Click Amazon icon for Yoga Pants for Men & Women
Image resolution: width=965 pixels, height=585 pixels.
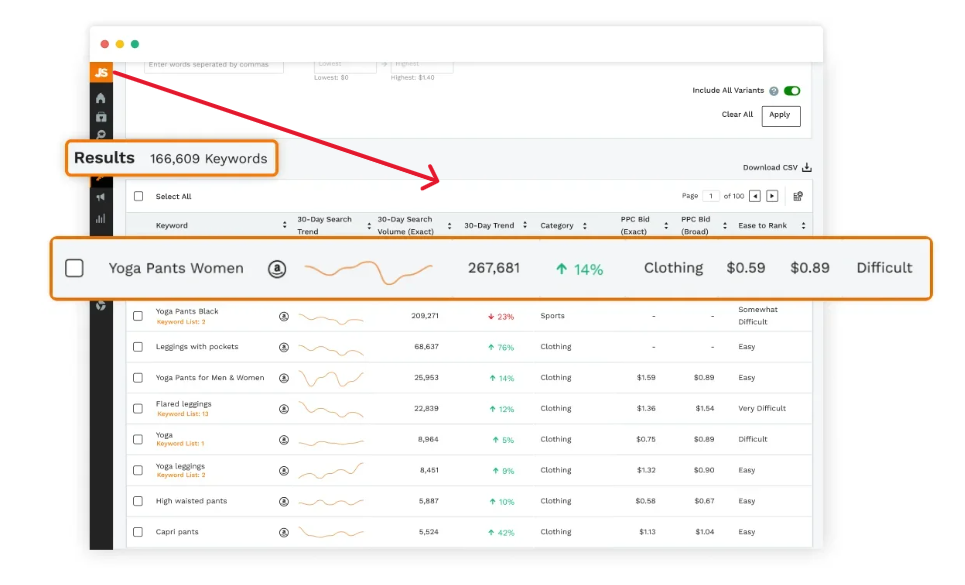click(x=284, y=378)
